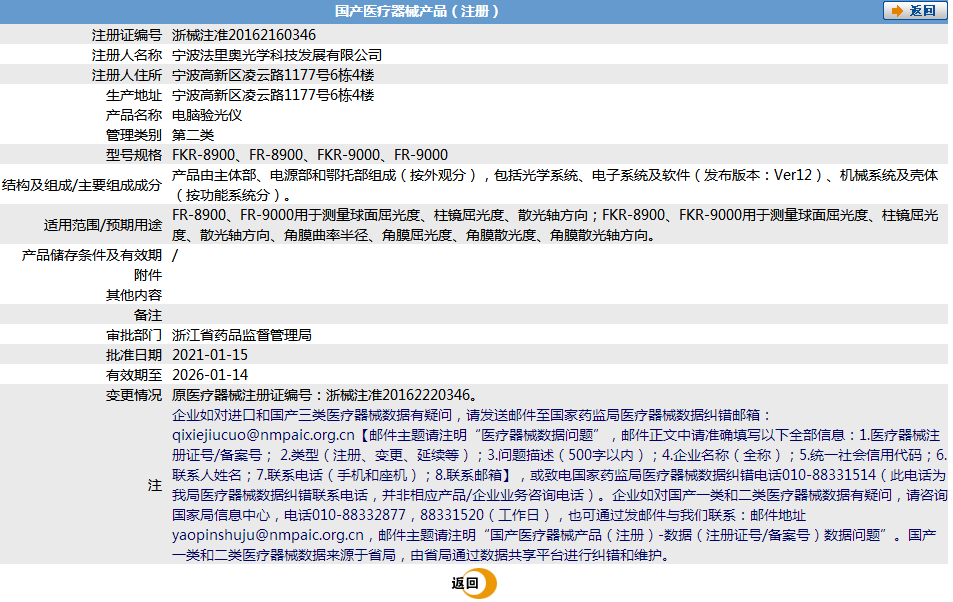Image resolution: width=953 pixels, height=602 pixels.
Task: Click the 管理类别 label
Action: click(x=134, y=135)
